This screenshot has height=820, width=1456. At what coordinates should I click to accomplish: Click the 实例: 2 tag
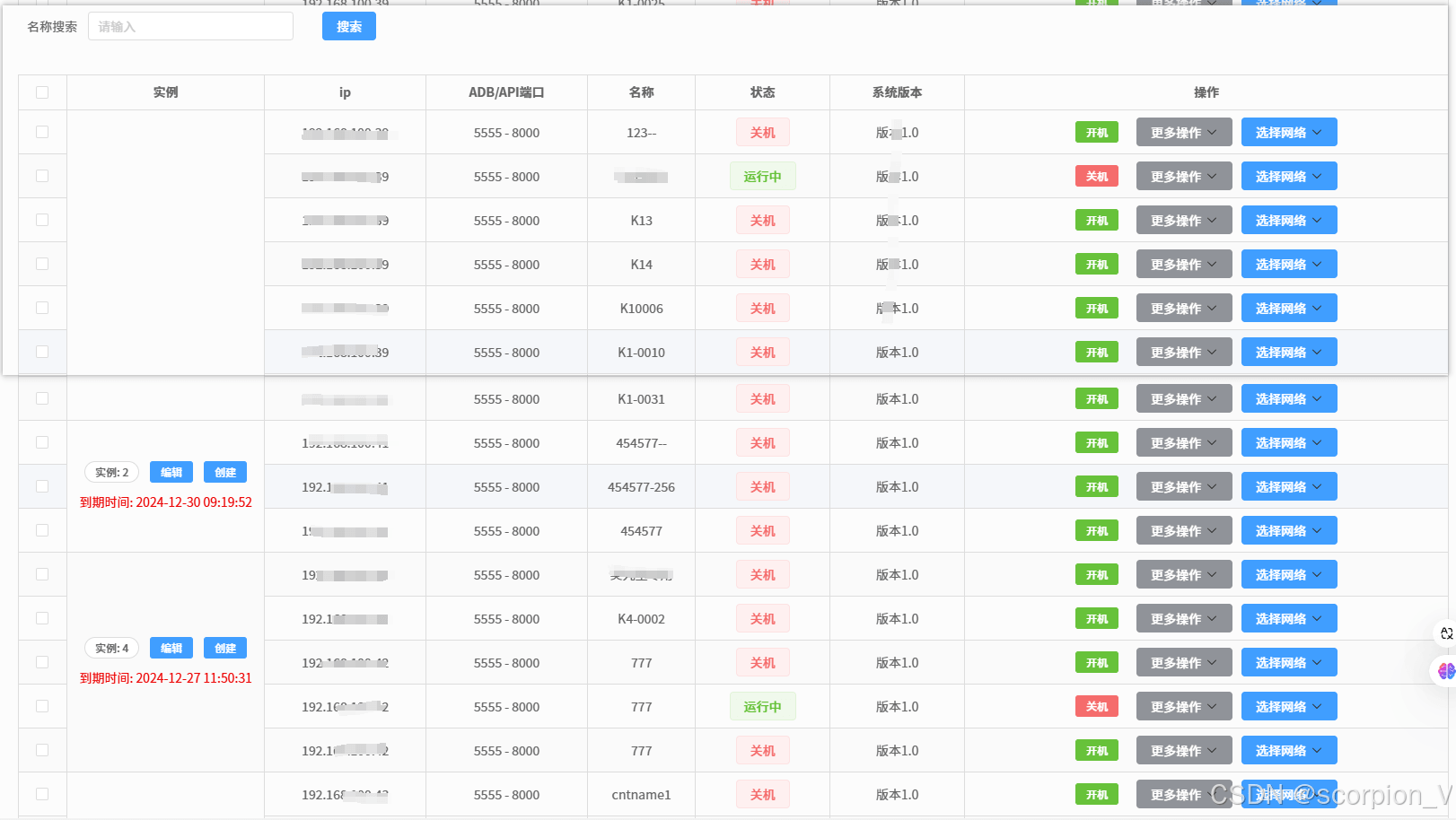coord(112,472)
